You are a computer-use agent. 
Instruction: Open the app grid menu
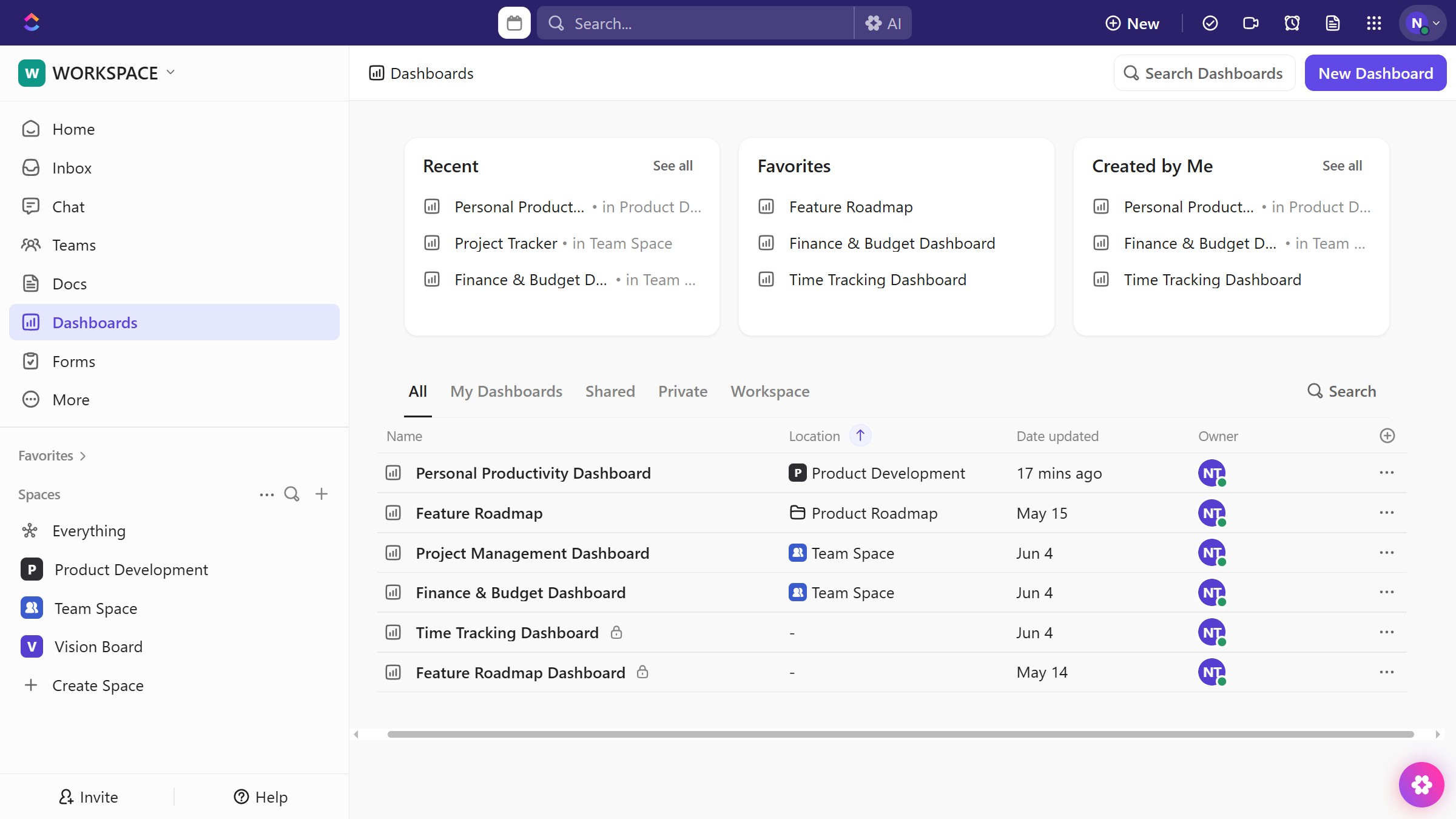1374,22
